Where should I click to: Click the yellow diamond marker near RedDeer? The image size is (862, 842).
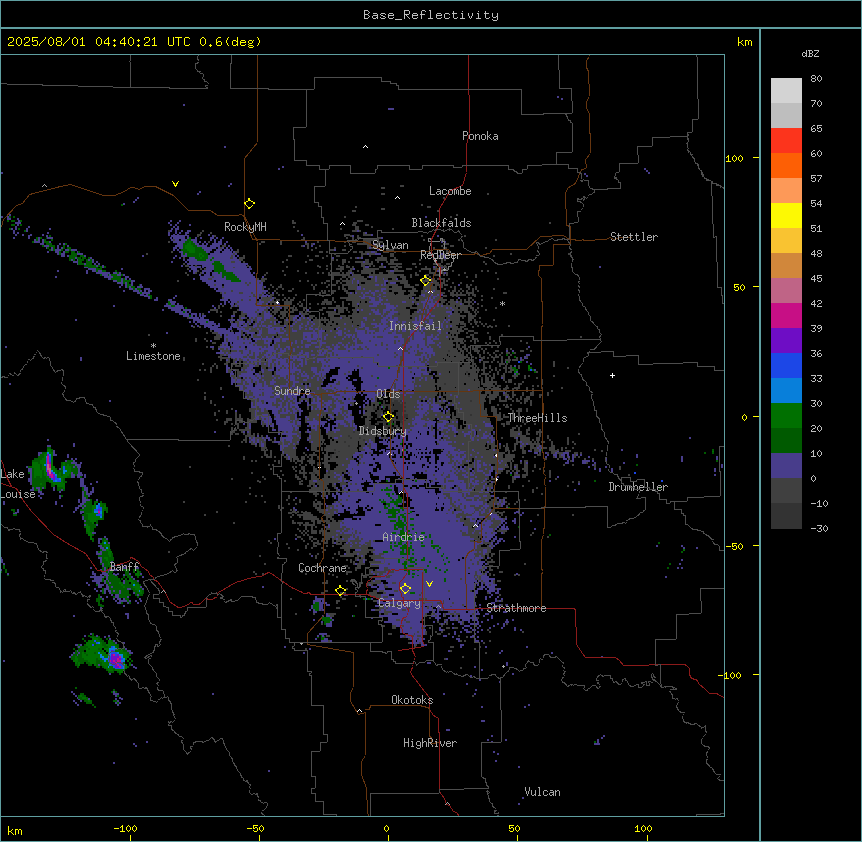coord(425,281)
